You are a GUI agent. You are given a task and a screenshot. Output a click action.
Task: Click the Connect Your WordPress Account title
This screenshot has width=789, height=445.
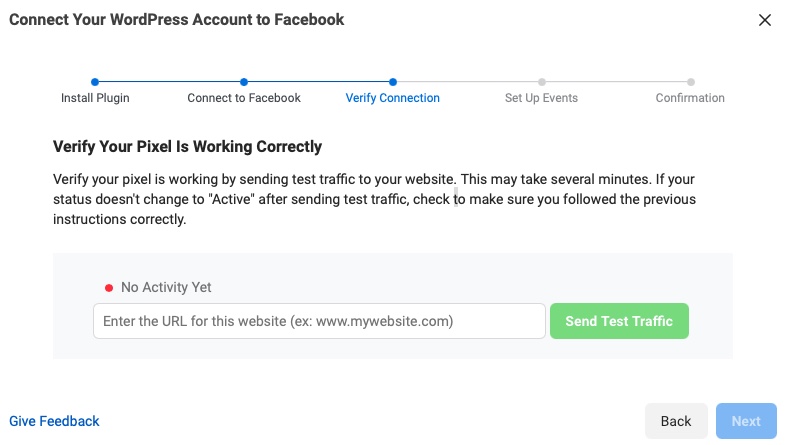pos(179,19)
